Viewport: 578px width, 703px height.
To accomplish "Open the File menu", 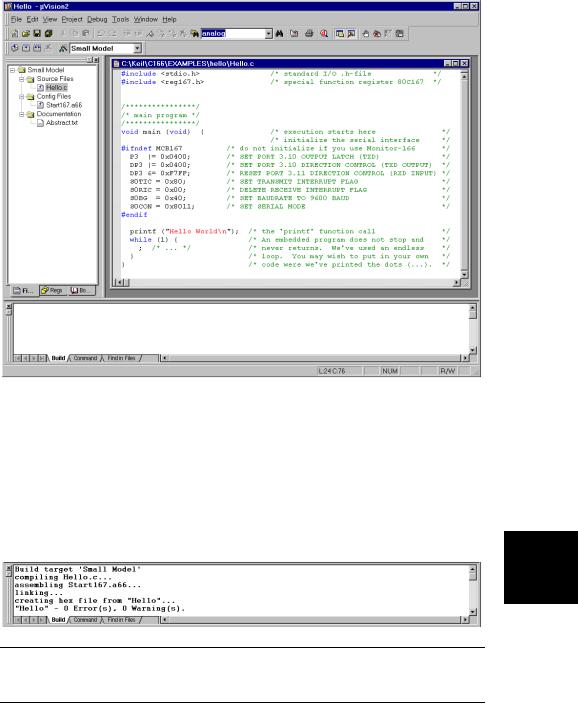I will tap(16, 19).
